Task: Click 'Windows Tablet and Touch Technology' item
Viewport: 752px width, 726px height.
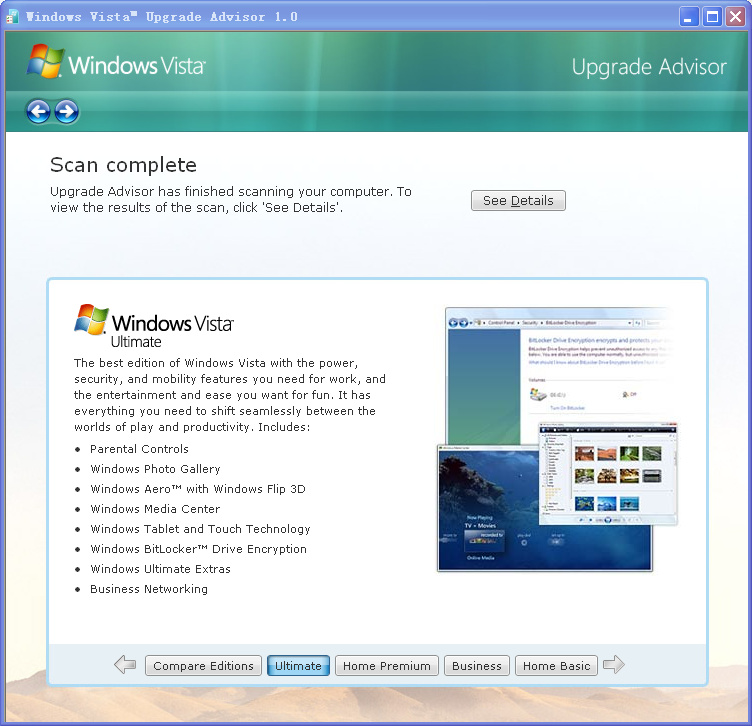Action: (200, 529)
